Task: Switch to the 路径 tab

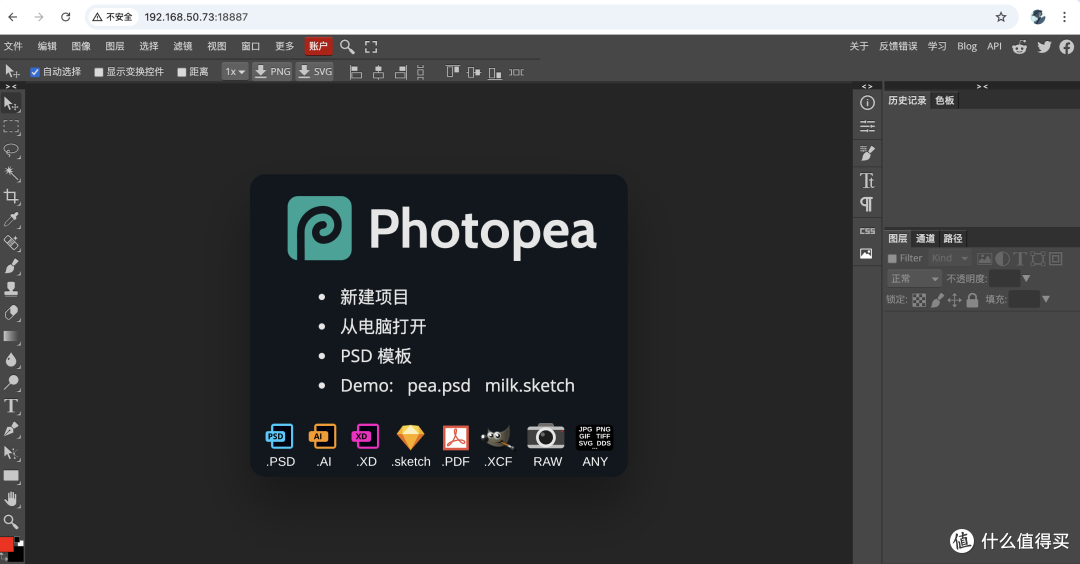Action: (953, 238)
